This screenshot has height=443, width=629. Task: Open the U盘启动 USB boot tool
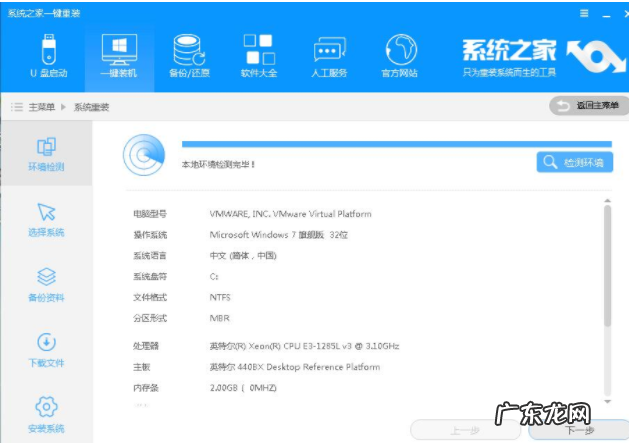pyautogui.click(x=49, y=56)
